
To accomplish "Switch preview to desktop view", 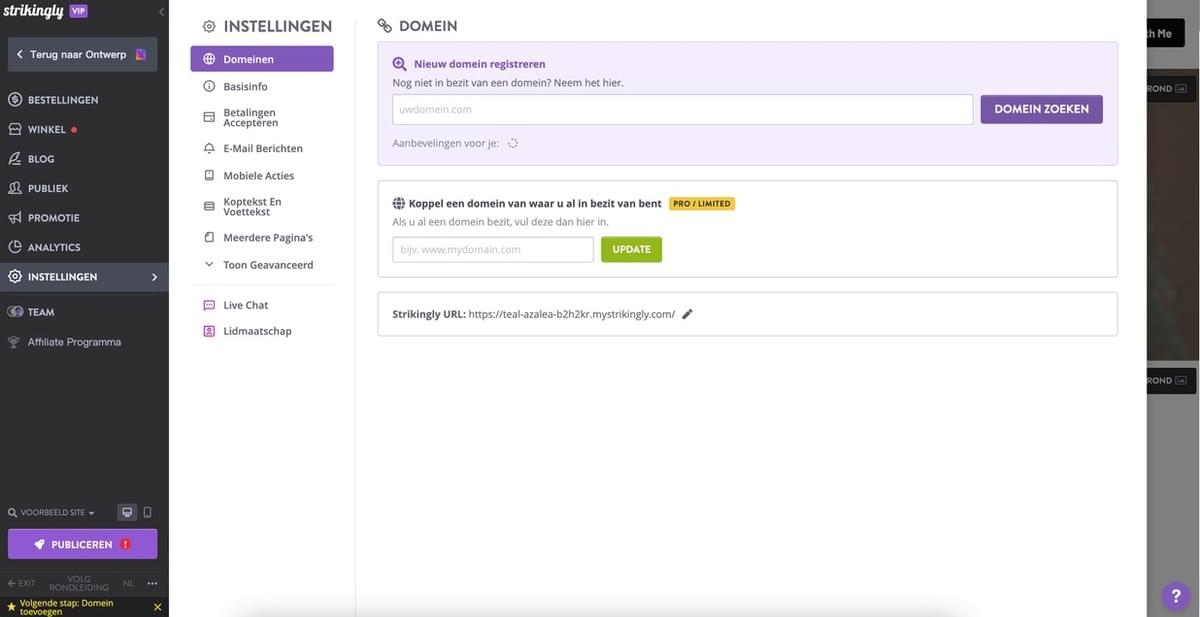I will click(126, 511).
